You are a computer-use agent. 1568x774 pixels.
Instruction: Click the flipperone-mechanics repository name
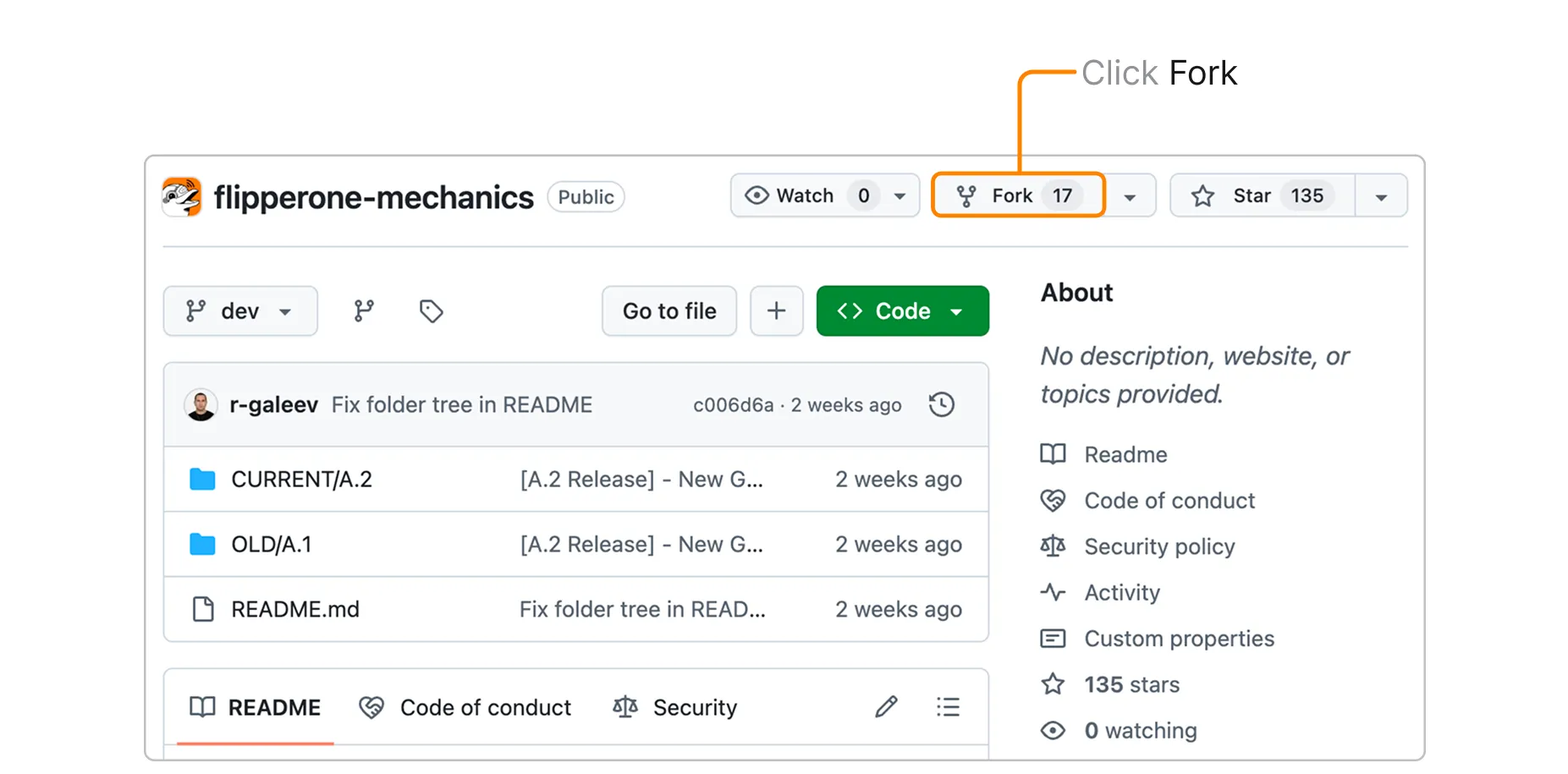[373, 198]
